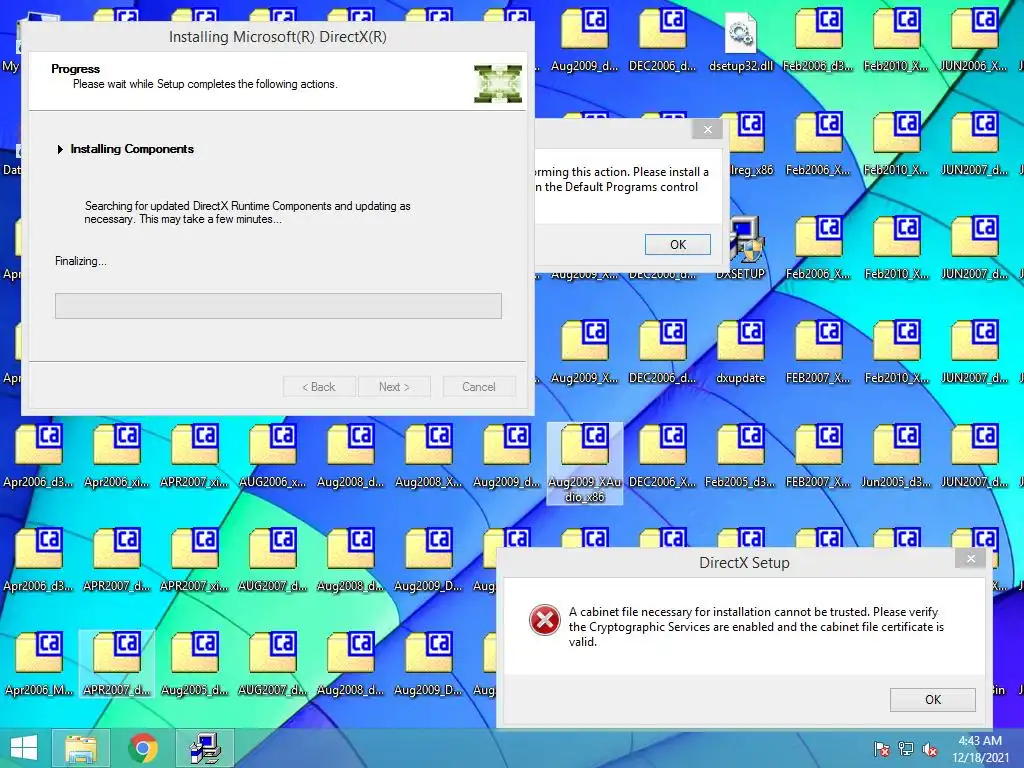Click the "Installing Microsoft(R) DirectX(R)" title bar
Viewport: 1024px width, 768px height.
278,37
